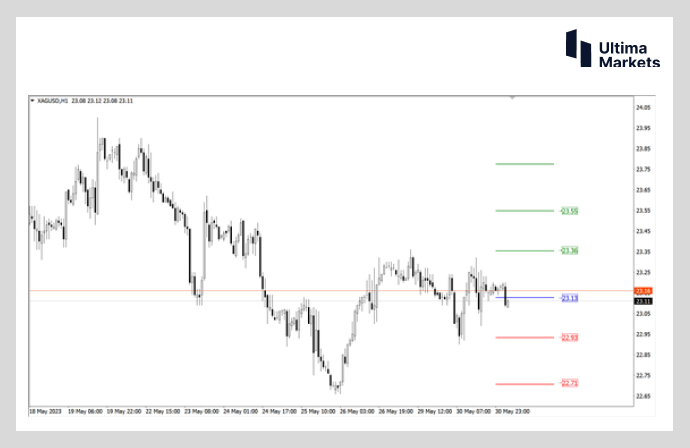The image size is (690, 448).
Task: Click the 23.75 price axis value
Action: [x=643, y=169]
